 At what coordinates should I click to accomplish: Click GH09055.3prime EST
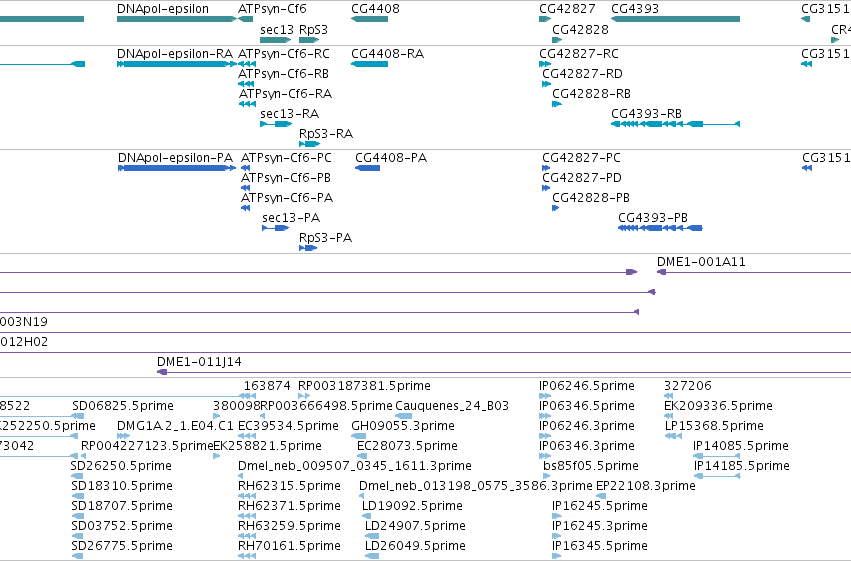(358, 436)
